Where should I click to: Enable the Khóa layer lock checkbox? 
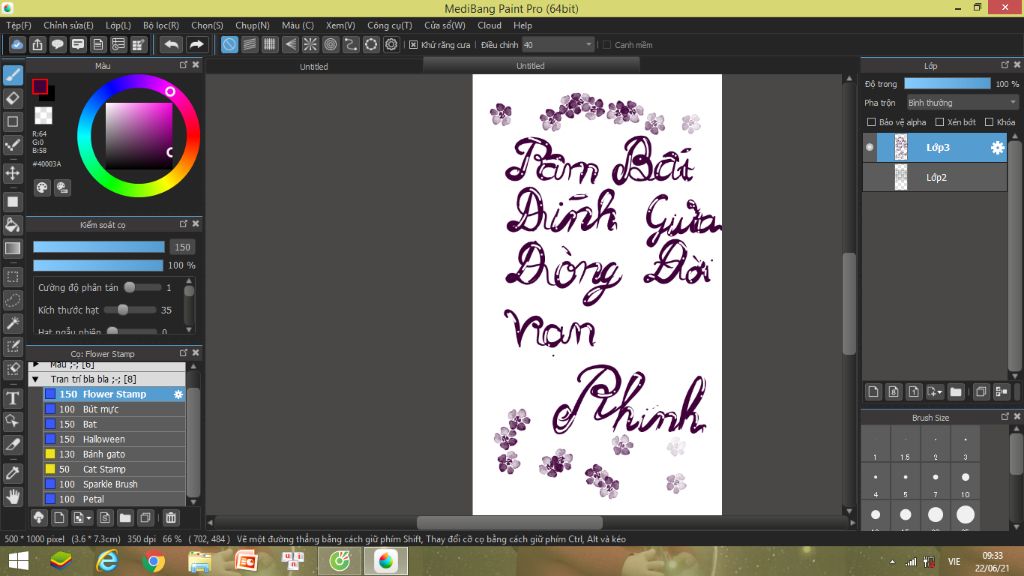pos(989,122)
